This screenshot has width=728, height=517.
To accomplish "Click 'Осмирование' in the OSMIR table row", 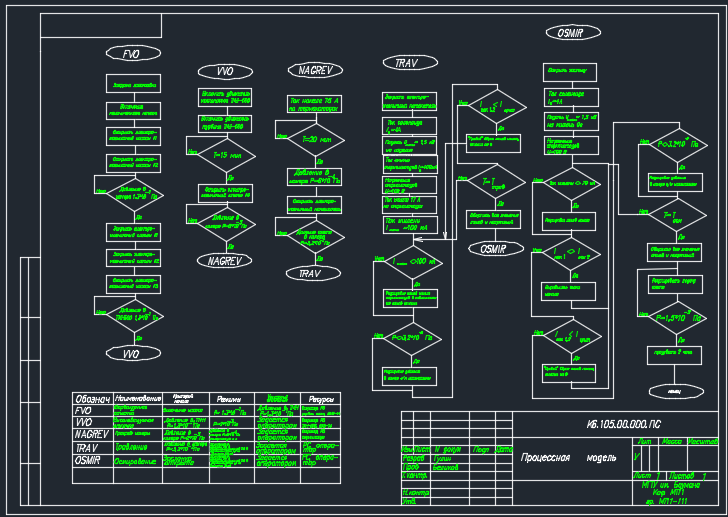I will tap(135, 461).
